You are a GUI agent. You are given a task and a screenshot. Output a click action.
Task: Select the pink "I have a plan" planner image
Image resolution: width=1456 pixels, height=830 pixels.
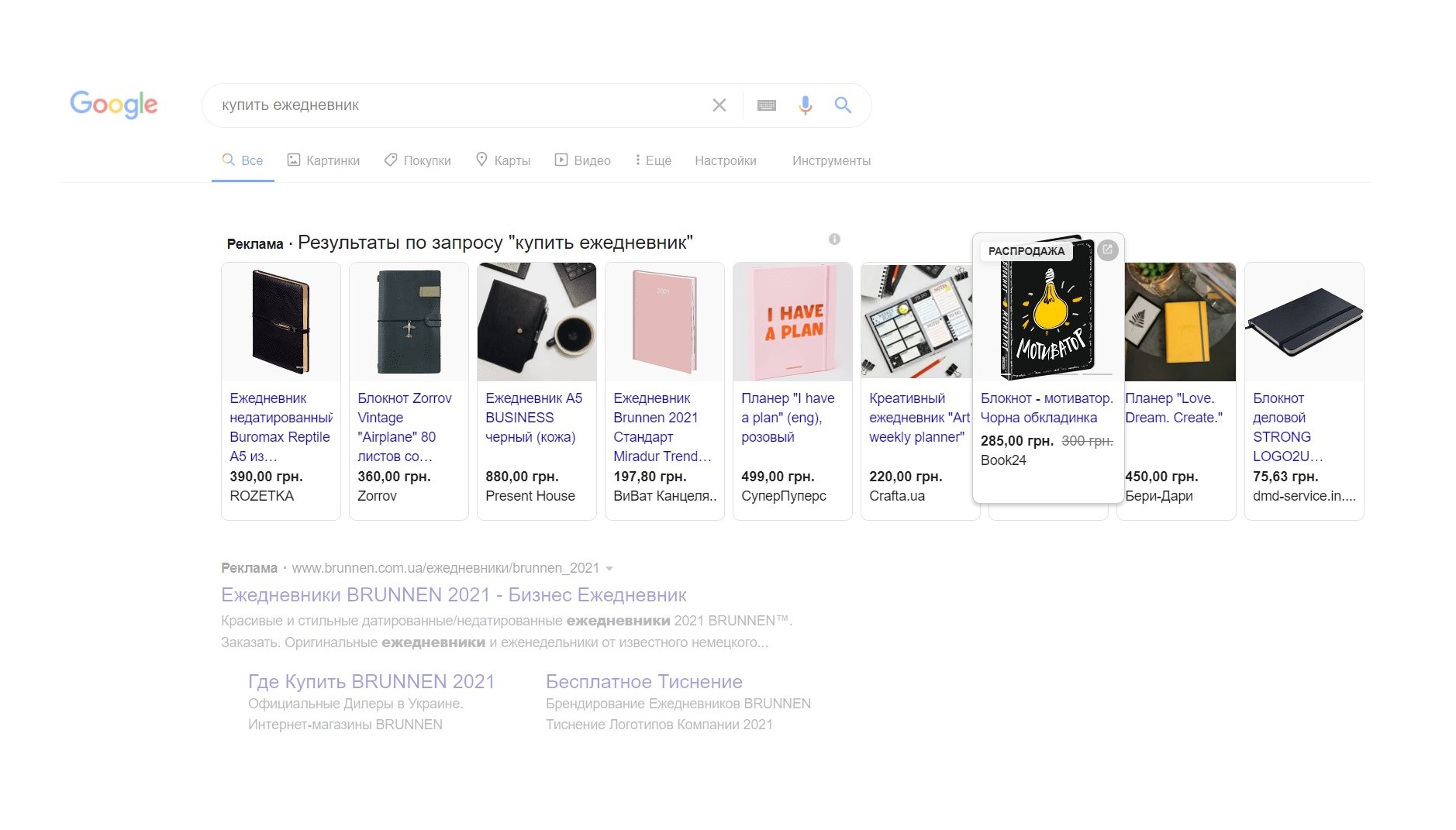point(792,322)
